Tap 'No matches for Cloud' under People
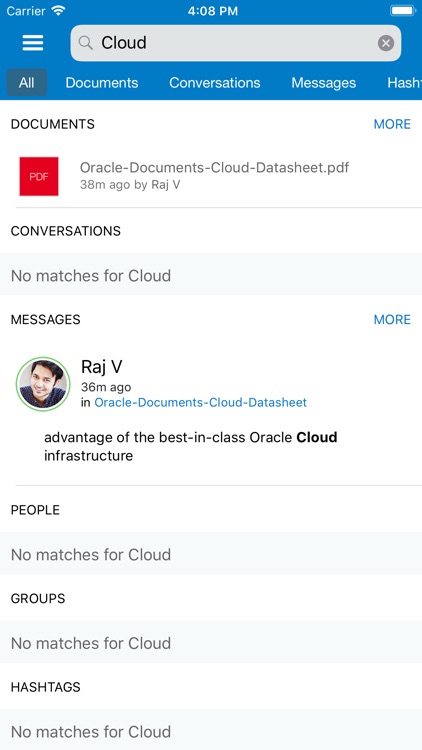 (x=91, y=554)
